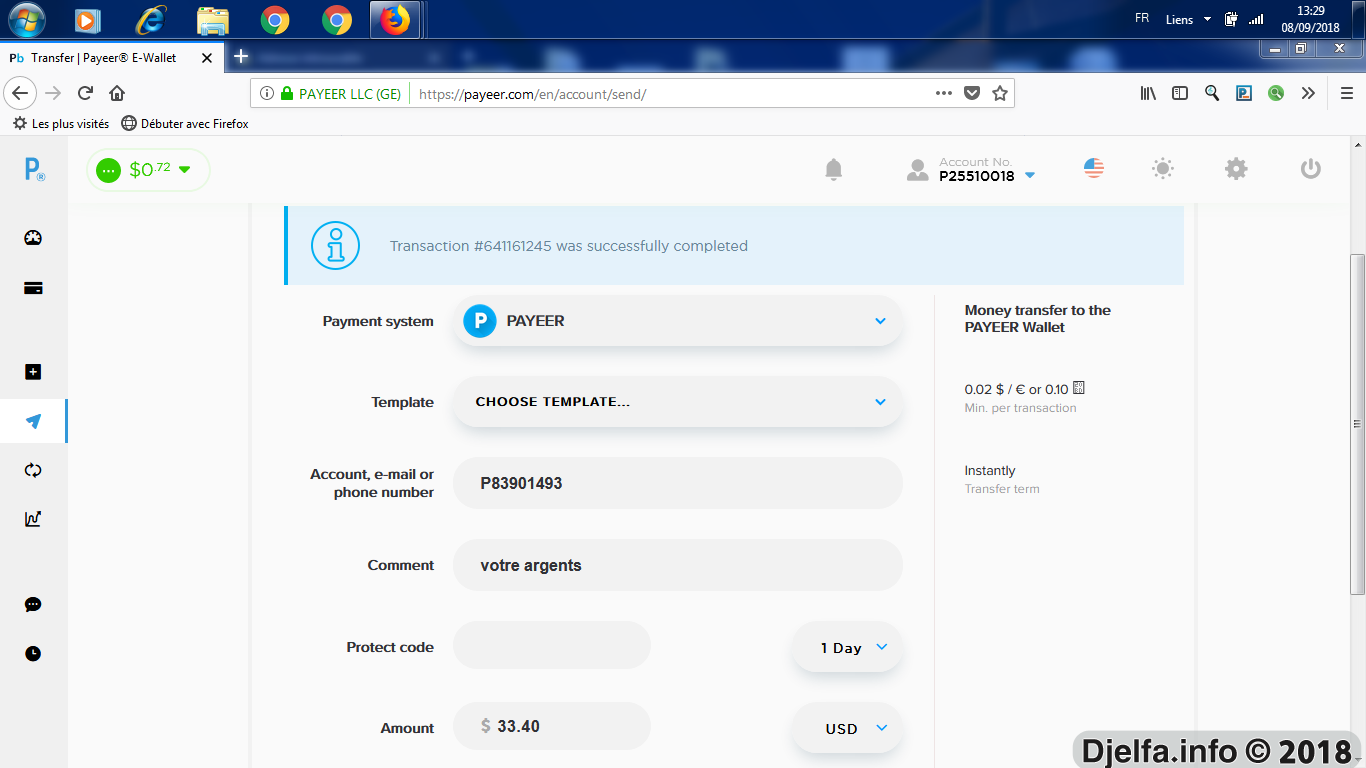Click the notifications bell icon
The width and height of the screenshot is (1366, 768).
pos(834,169)
